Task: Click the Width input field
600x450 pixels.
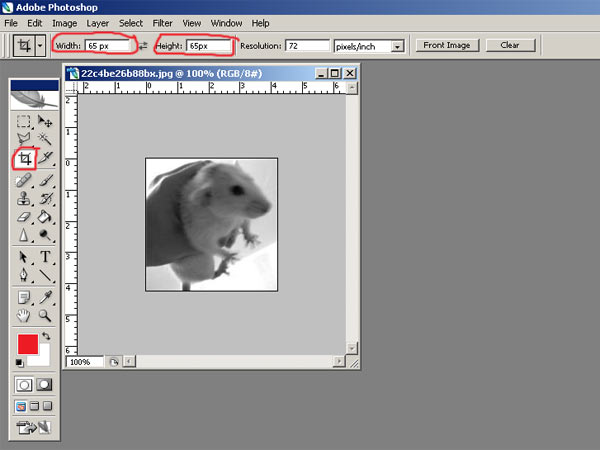Action: [x=107, y=46]
